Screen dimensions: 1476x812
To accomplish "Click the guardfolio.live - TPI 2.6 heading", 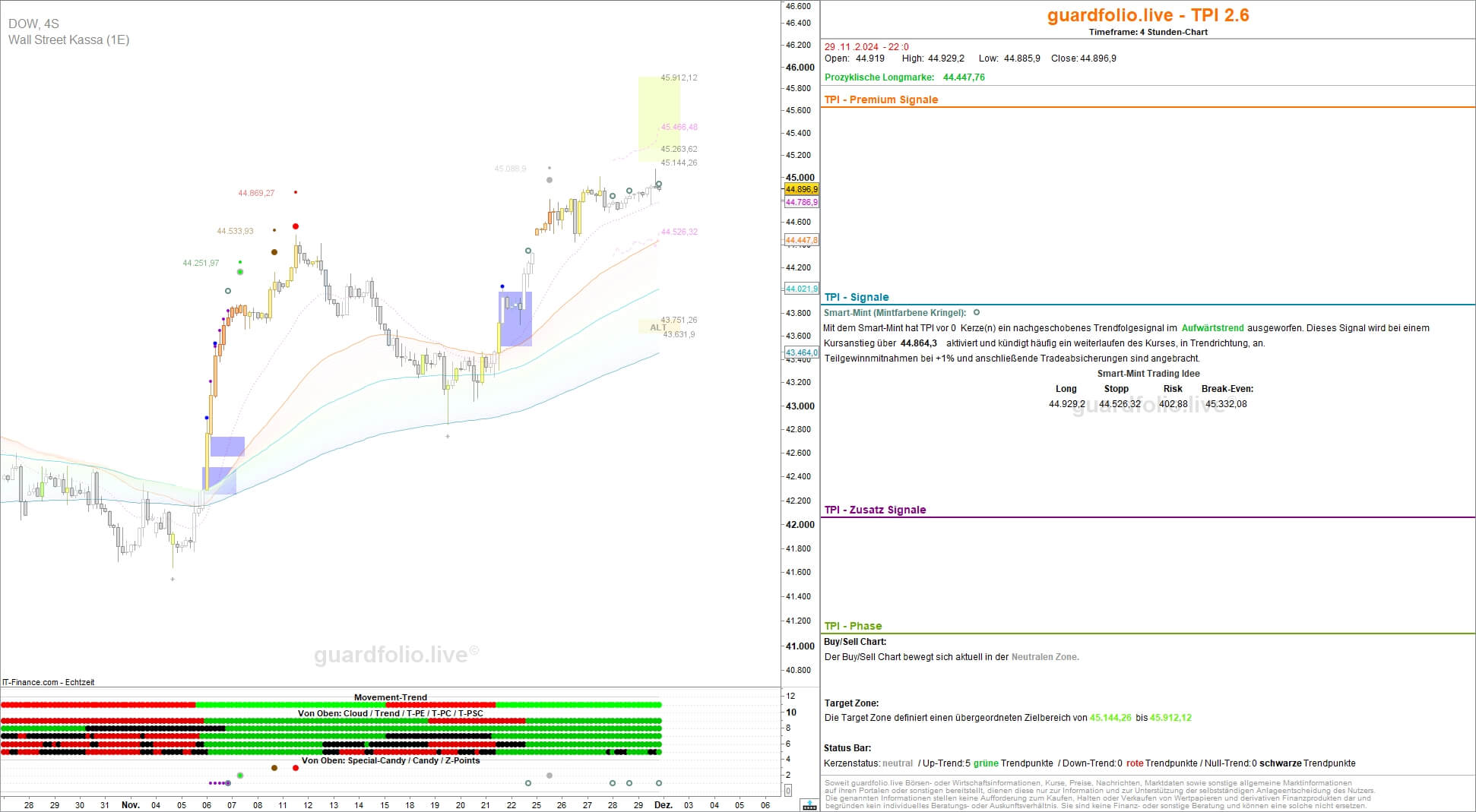I will pyautogui.click(x=1148, y=15).
